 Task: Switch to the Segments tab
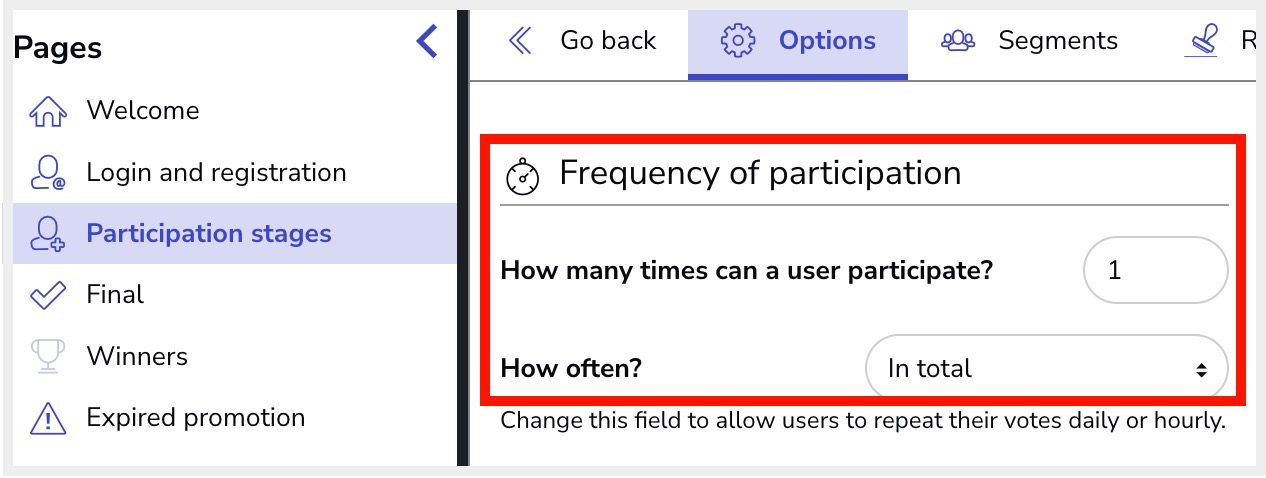[x=1057, y=41]
